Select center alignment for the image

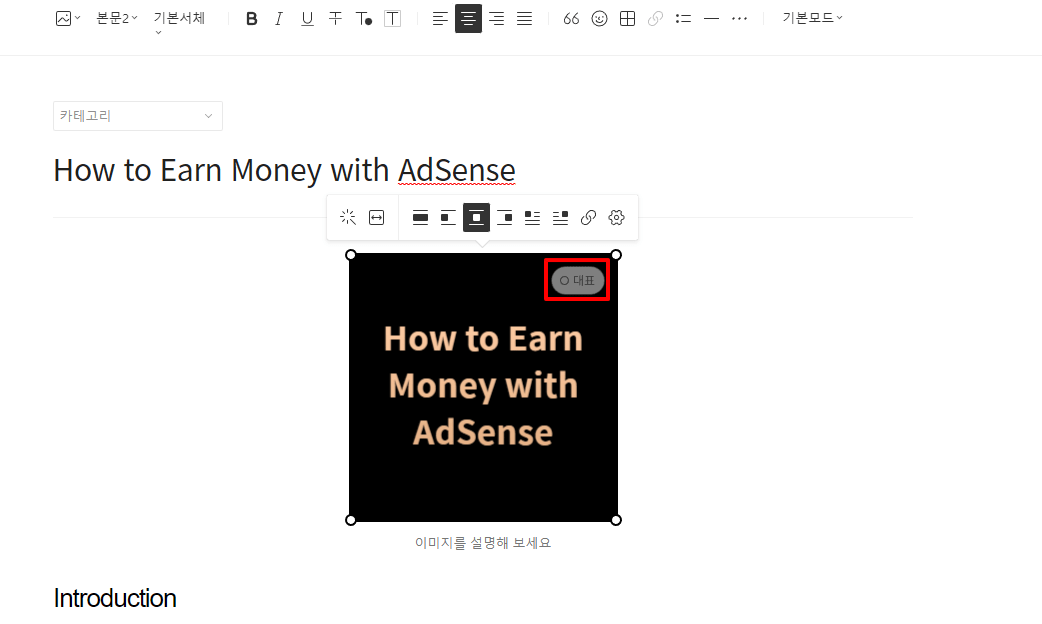[476, 217]
